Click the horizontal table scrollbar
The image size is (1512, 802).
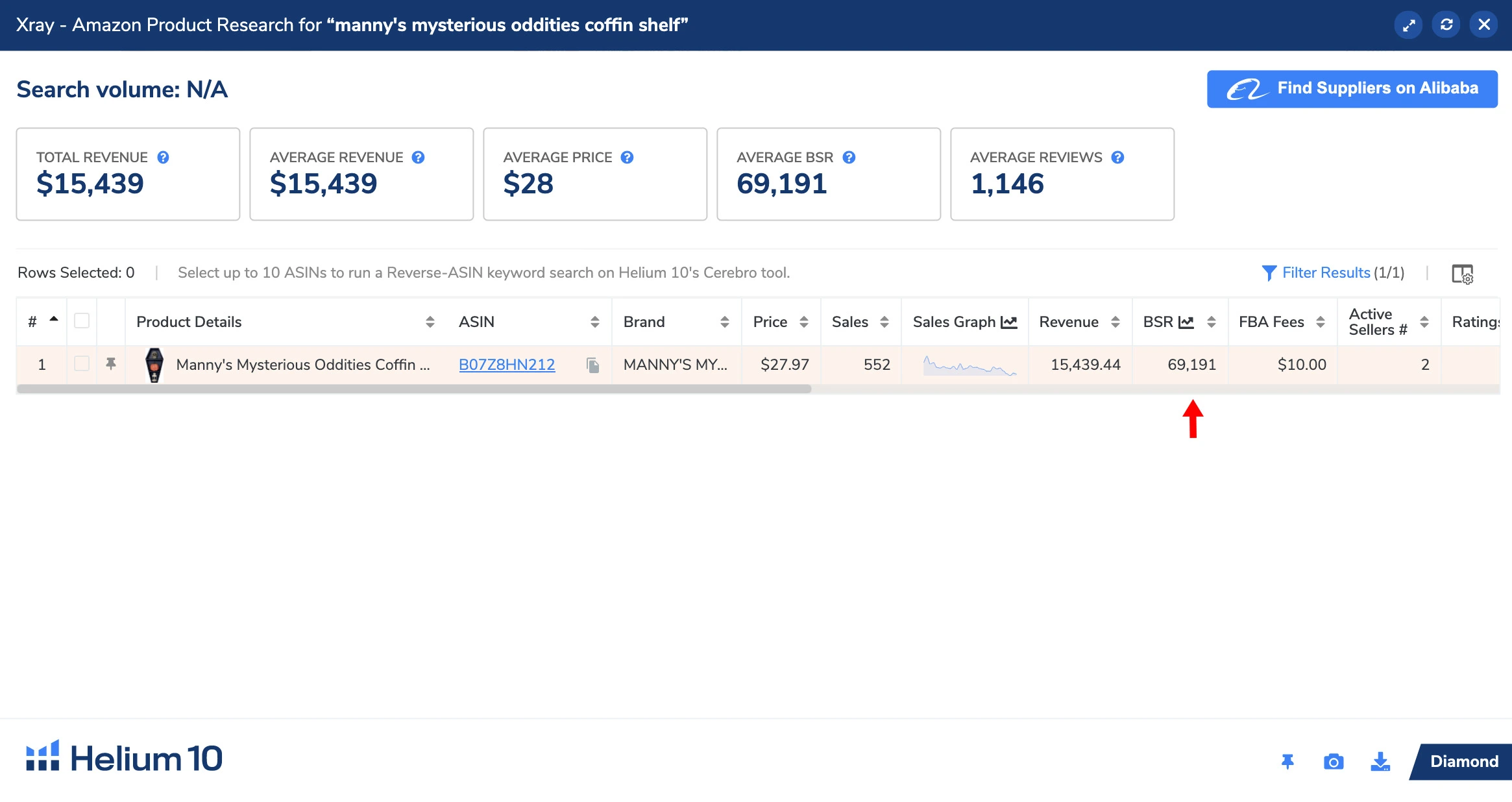pos(413,389)
